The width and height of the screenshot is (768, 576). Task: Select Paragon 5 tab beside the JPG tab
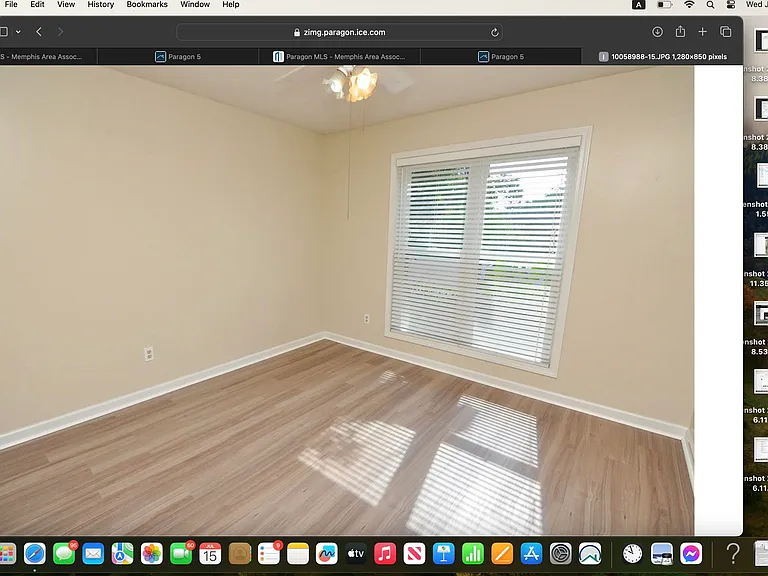point(501,57)
